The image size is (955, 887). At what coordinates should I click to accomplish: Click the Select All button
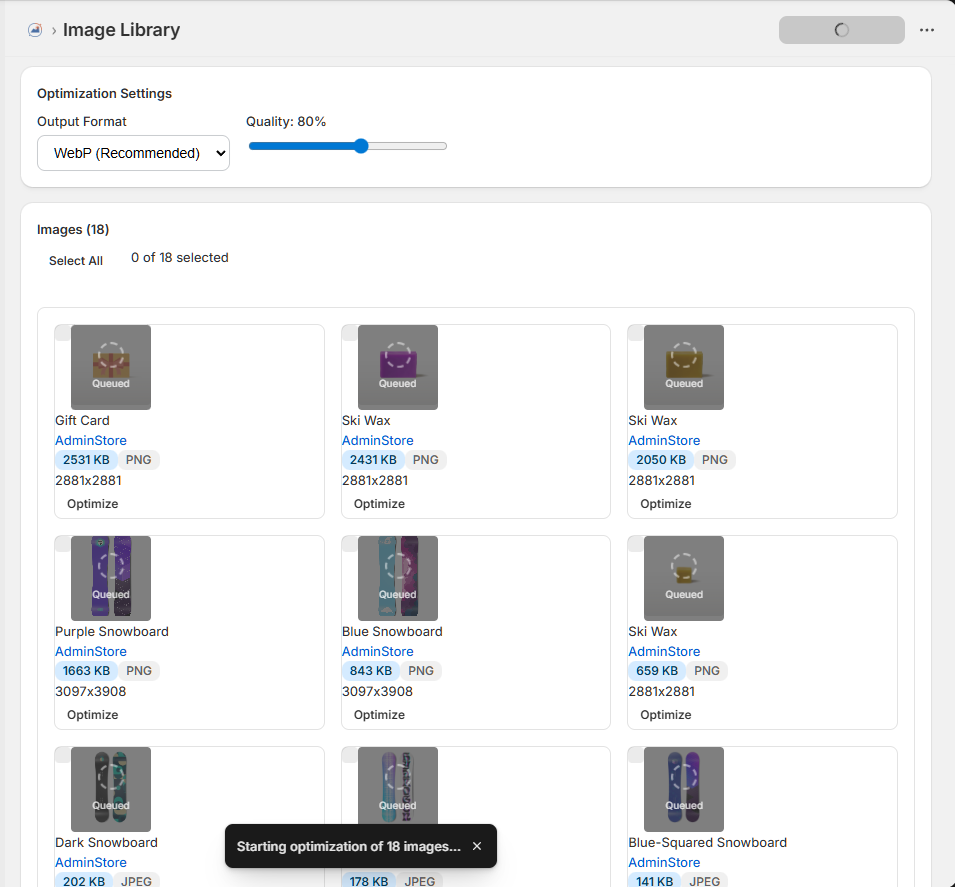(x=76, y=261)
